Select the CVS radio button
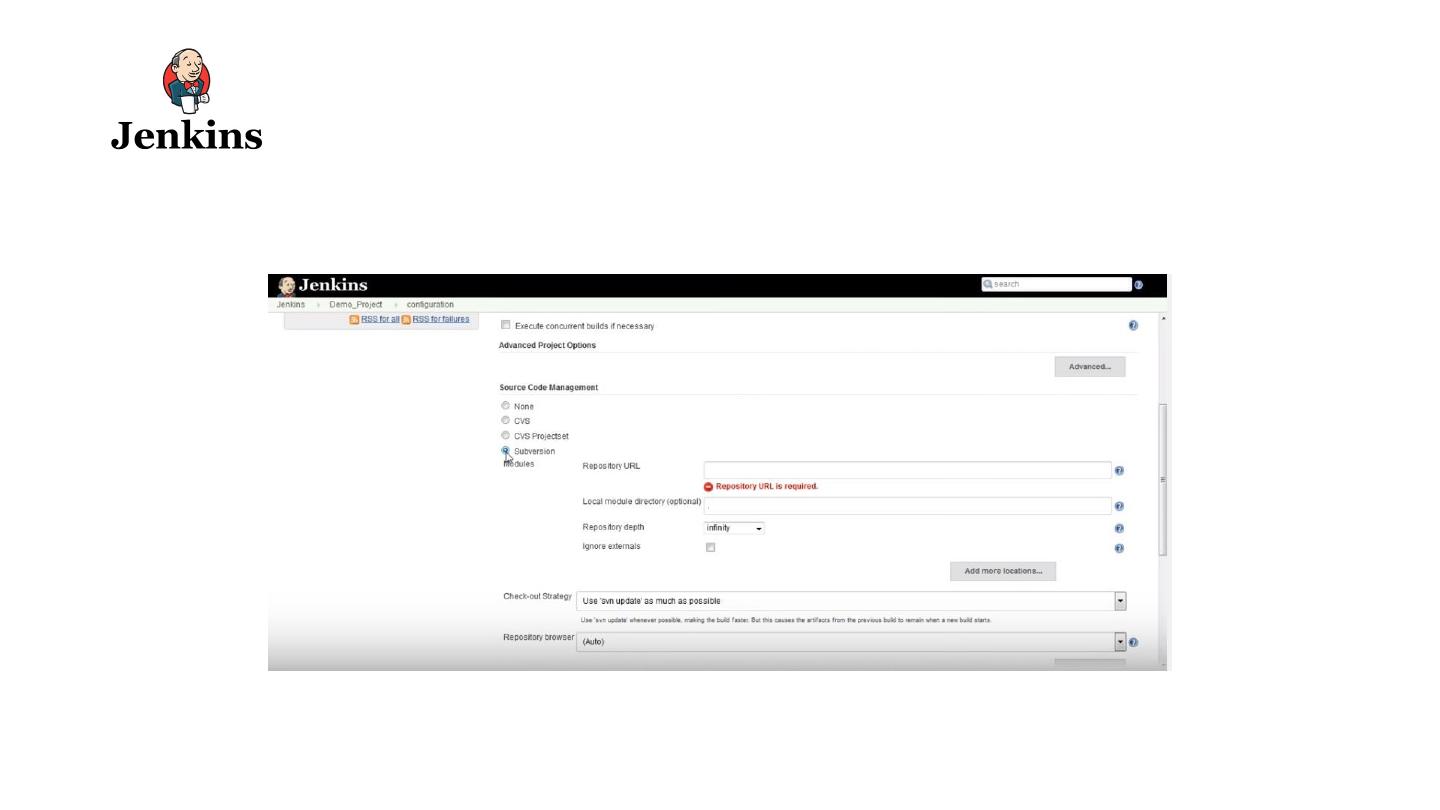This screenshot has height=810, width=1440. tap(505, 421)
